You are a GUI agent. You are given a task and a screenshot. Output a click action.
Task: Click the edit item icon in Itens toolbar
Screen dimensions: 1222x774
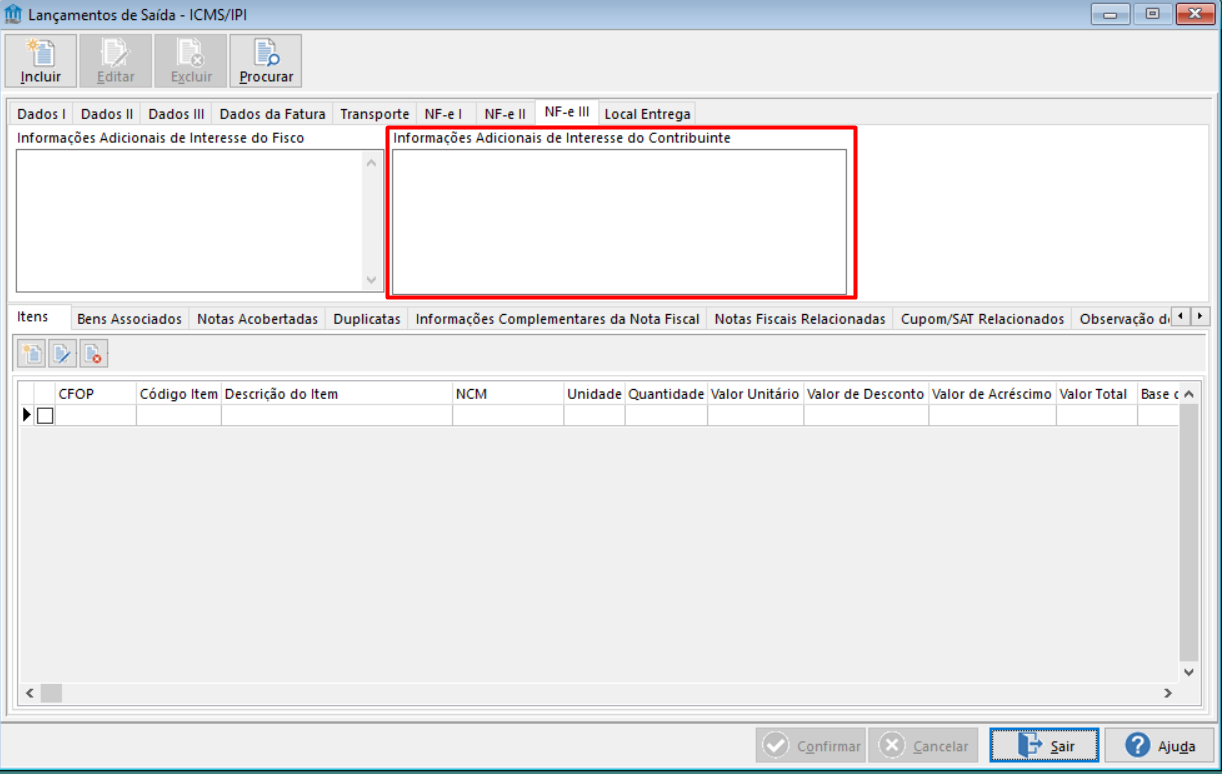[x=63, y=353]
